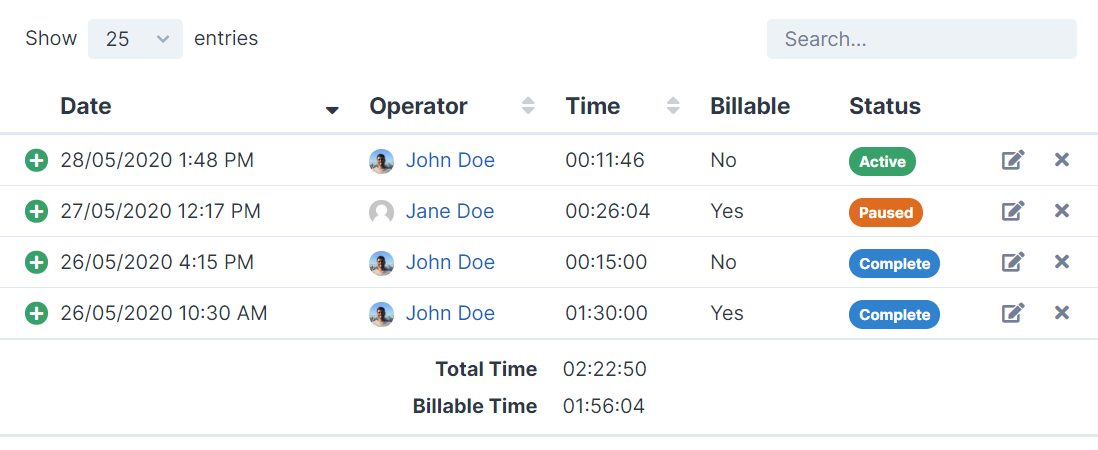Sort the table by Operator column

click(418, 106)
